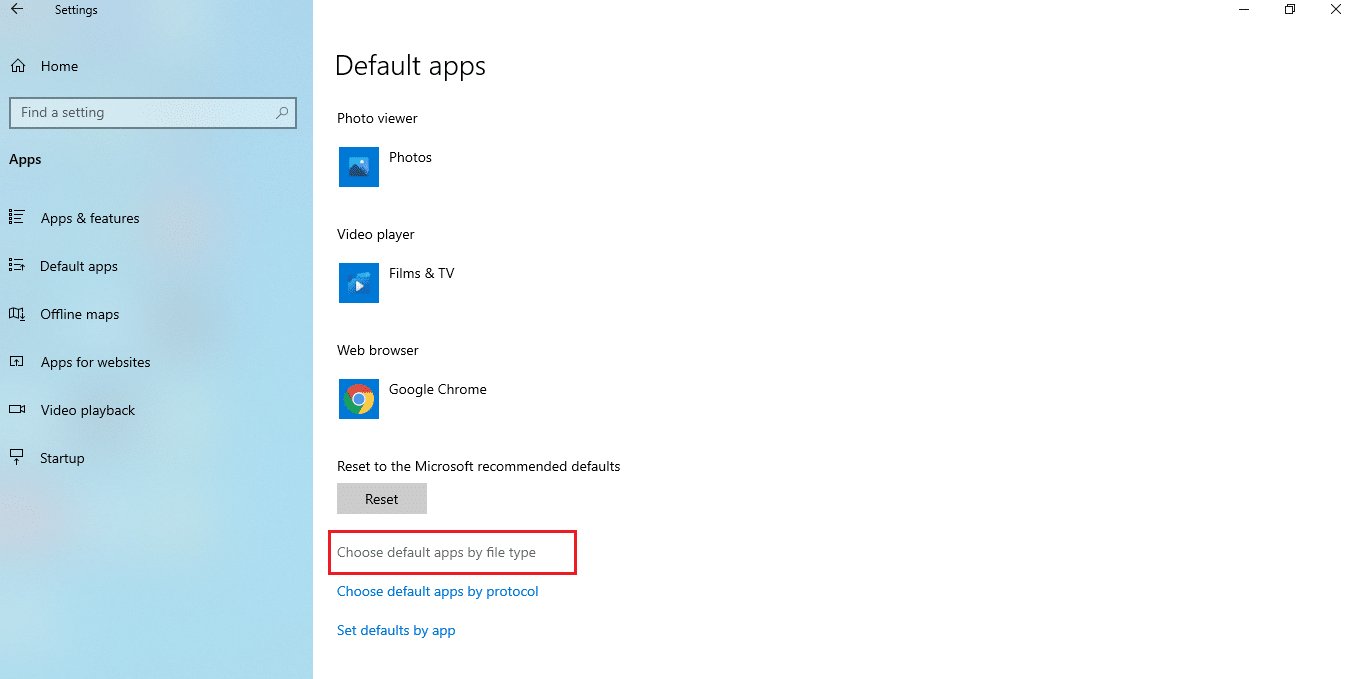Click the Default apps sidebar icon
This screenshot has height=679, width=1353.
pos(17,265)
